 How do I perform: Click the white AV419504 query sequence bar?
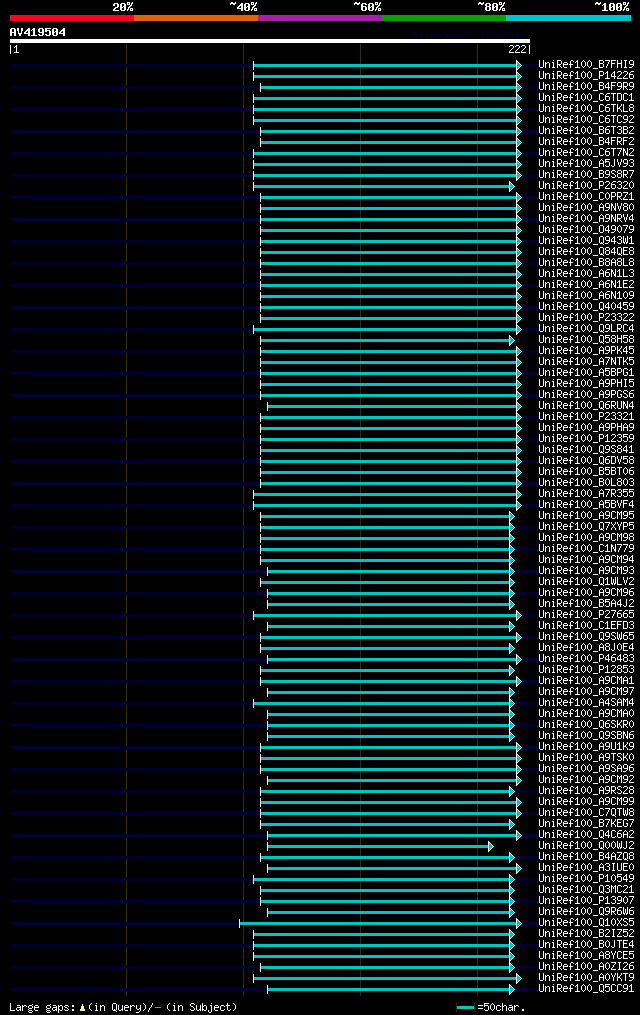point(270,41)
